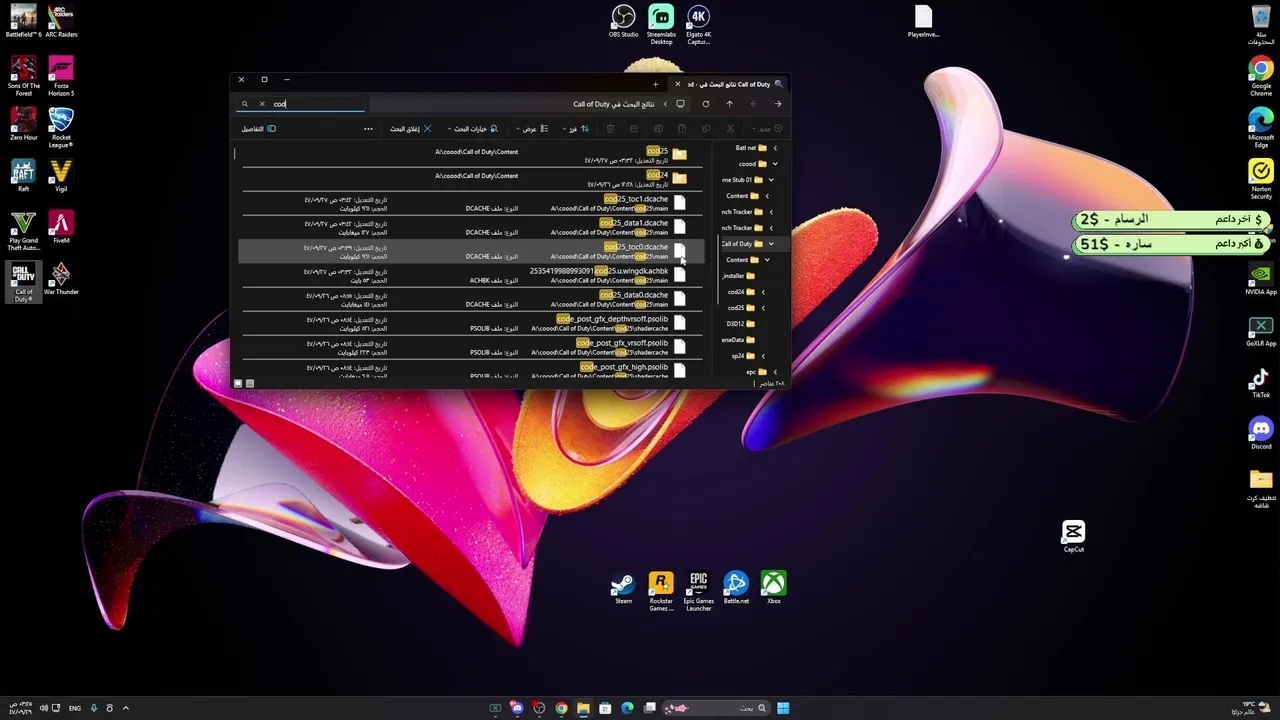Open Battlefield 6 desktop shortcut

23,21
